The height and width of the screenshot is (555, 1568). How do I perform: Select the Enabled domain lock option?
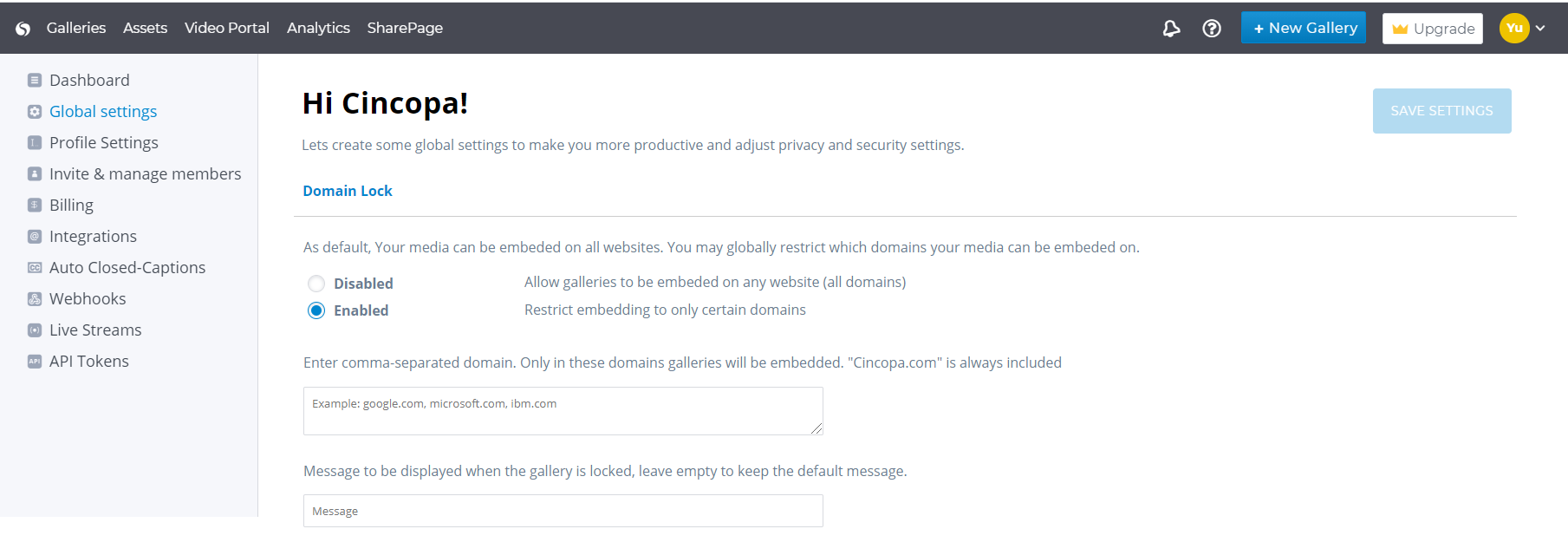[316, 310]
